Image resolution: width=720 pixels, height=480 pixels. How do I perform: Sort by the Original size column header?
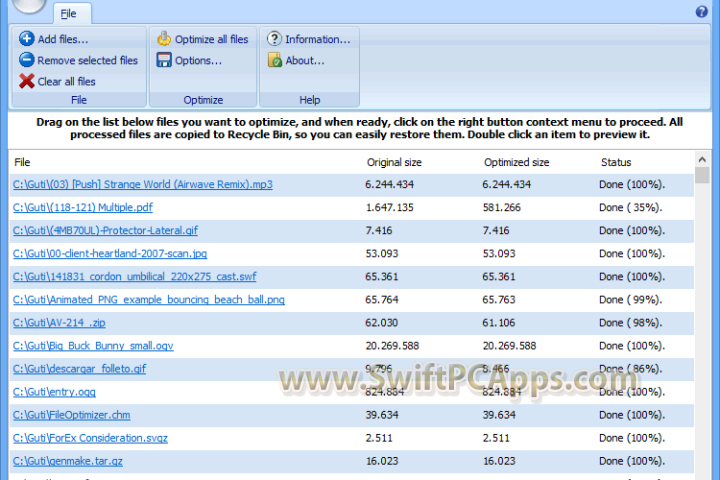coord(394,162)
